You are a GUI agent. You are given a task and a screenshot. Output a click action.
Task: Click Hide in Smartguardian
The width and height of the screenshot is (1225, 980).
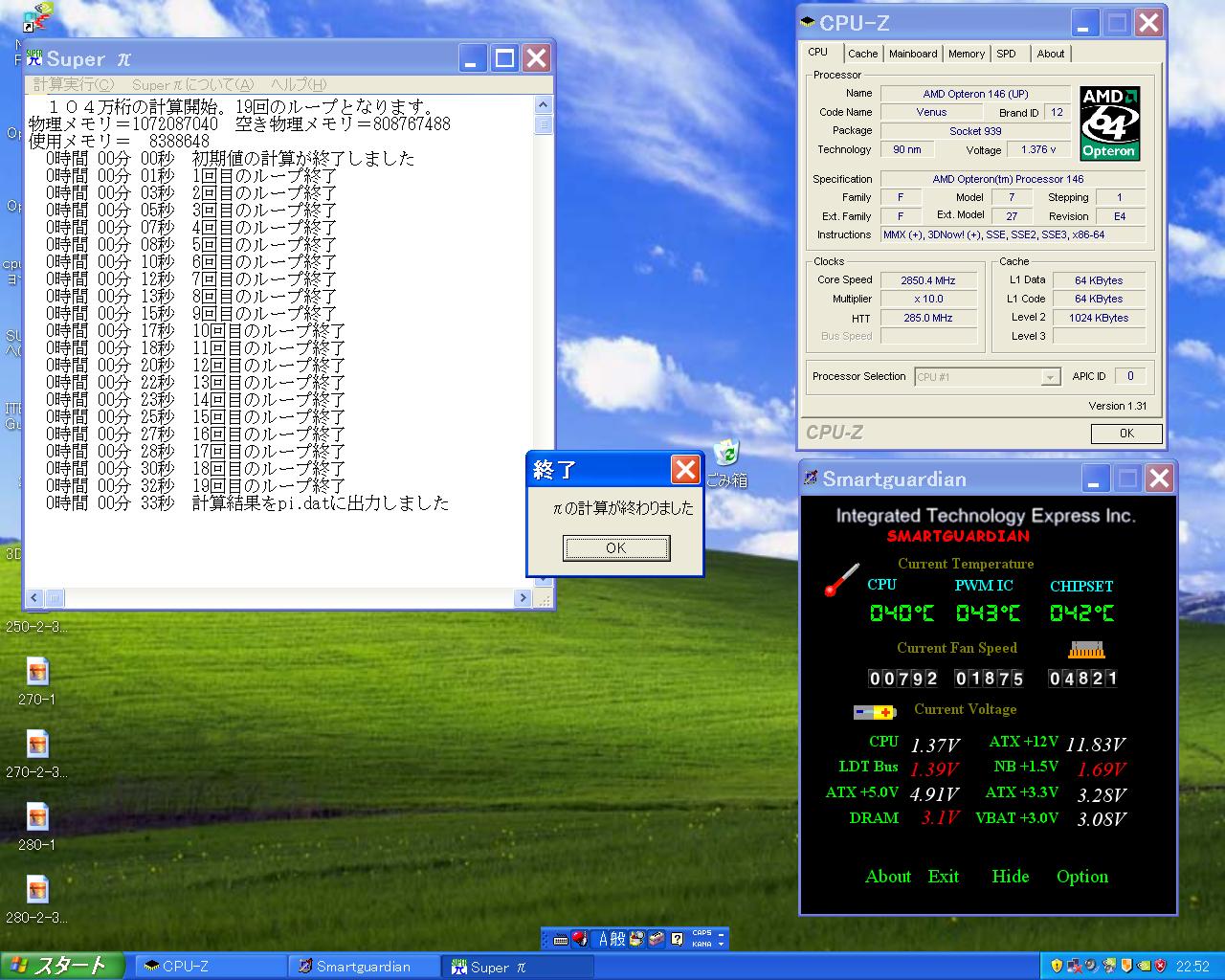click(x=1011, y=877)
